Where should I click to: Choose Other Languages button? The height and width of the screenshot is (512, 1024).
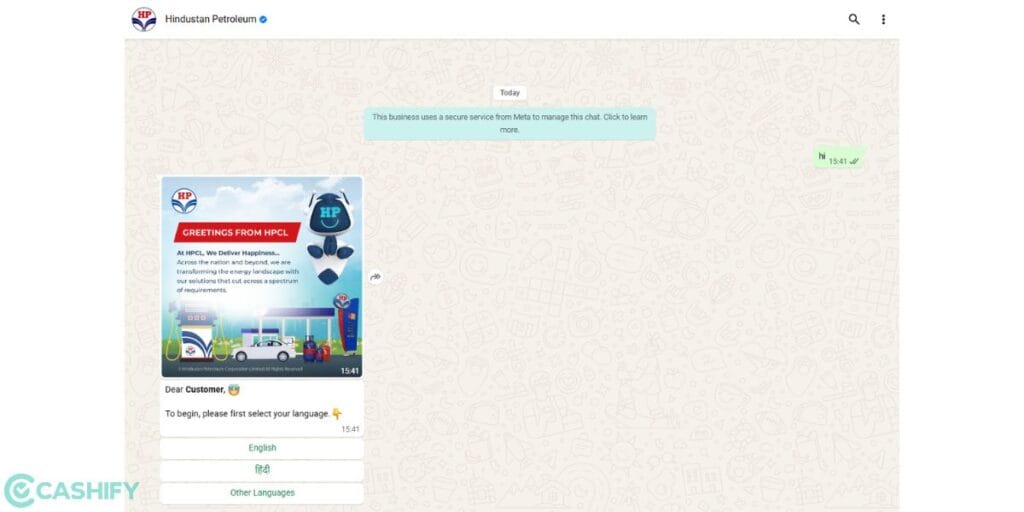point(262,493)
